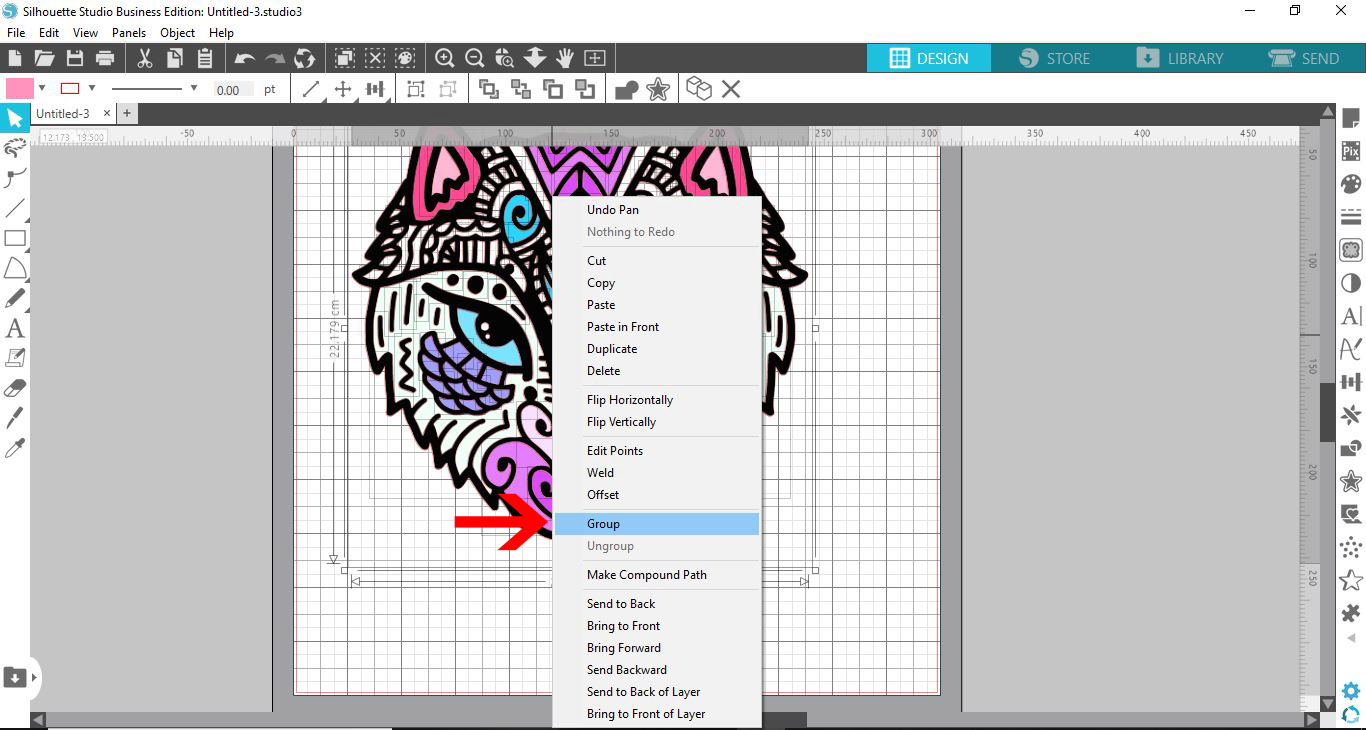This screenshot has height=730, width=1366.
Task: Choose Offset in the context menu
Action: [657, 495]
